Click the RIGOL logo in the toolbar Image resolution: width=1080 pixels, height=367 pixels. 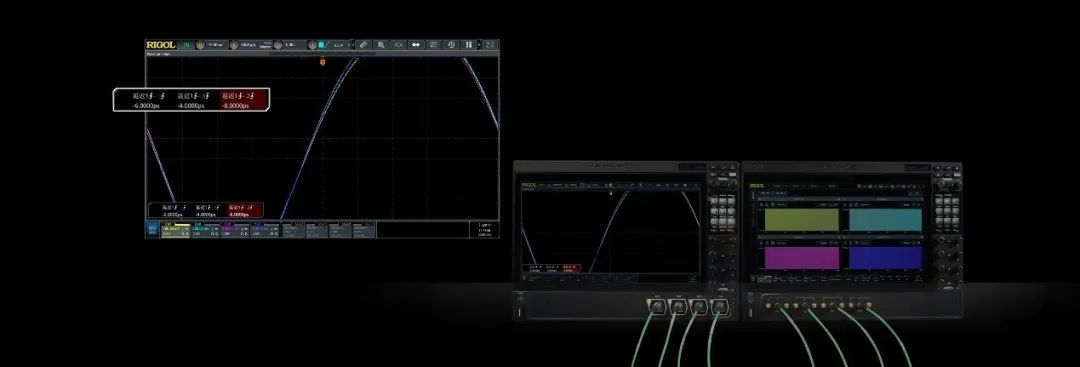pos(160,45)
